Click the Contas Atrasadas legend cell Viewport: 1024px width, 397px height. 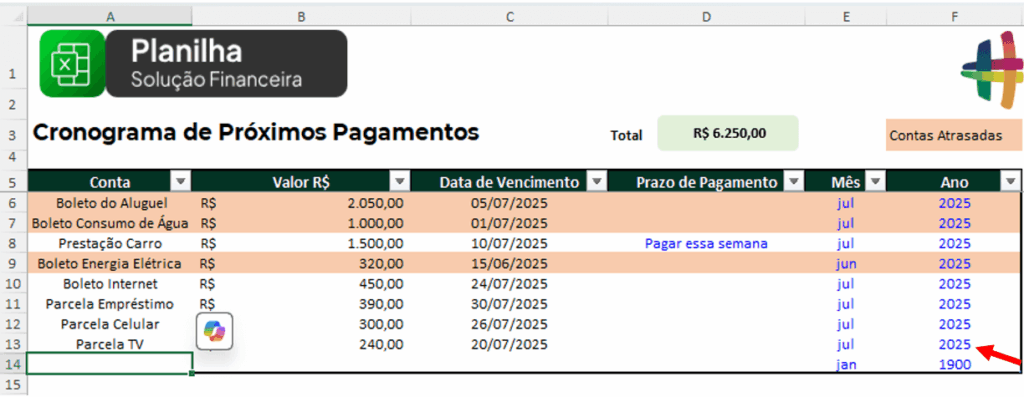(954, 136)
